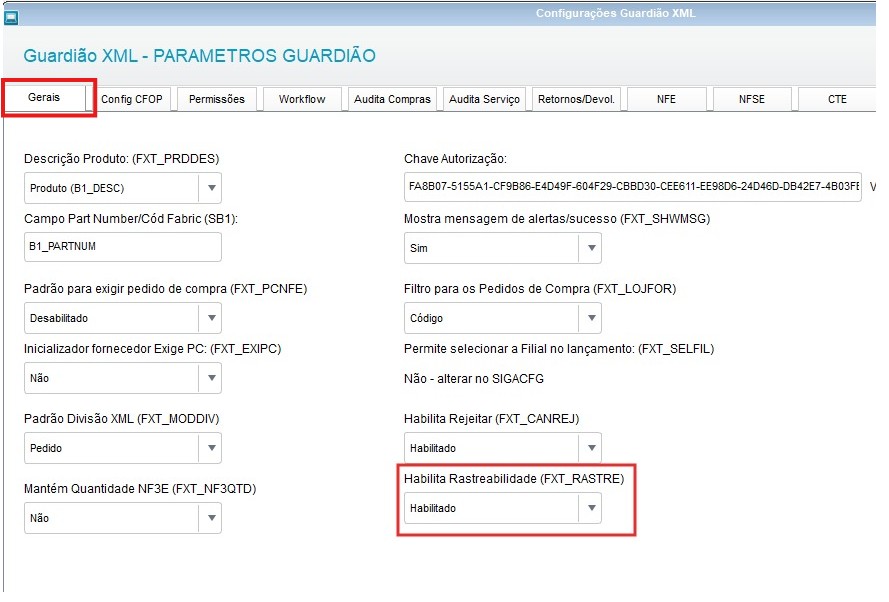Click the 'Mantém Quantidade NF3E (FXT_NF3QTD)' label
The height and width of the screenshot is (602, 889).
[140, 489]
